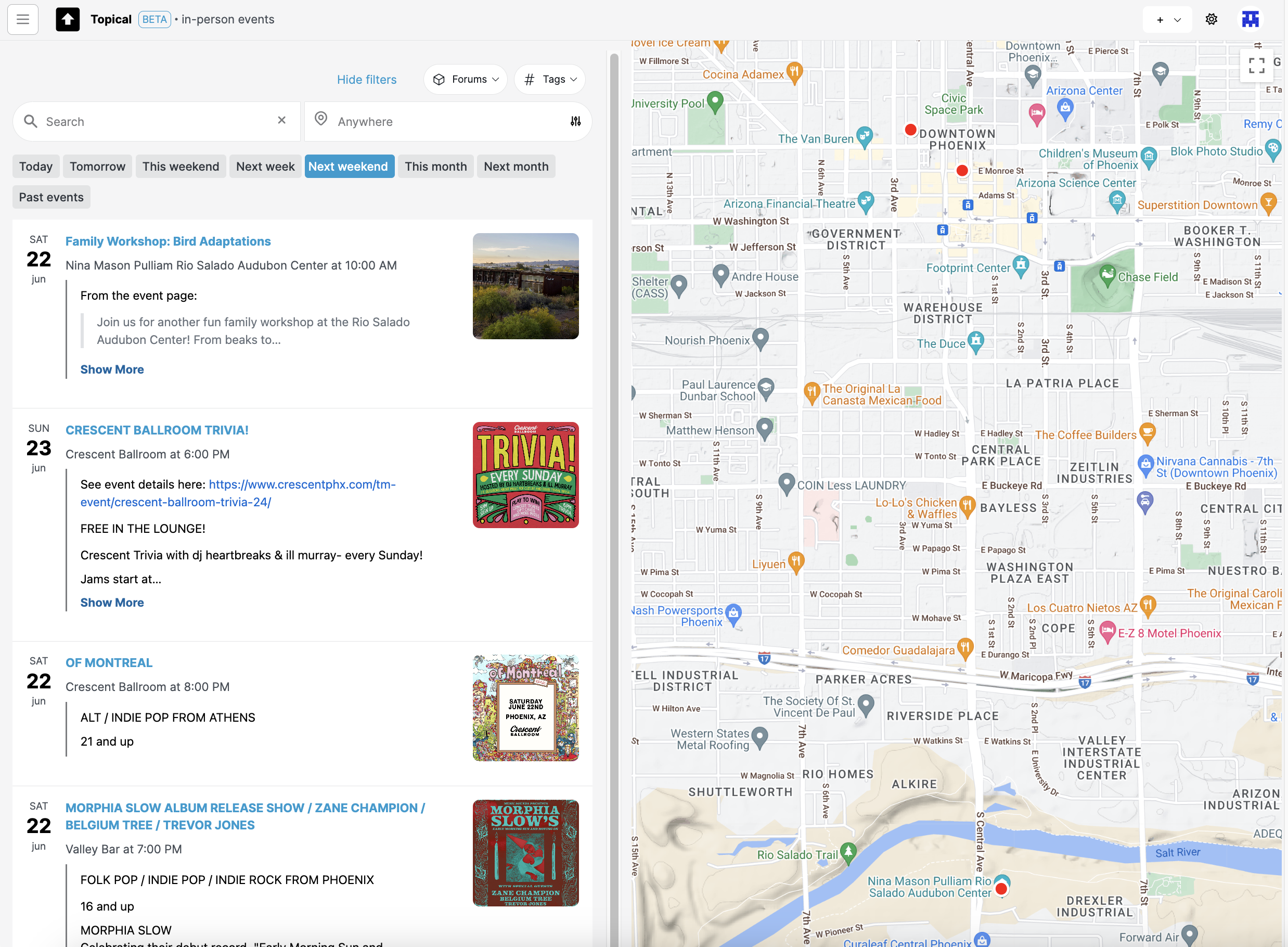The height and width of the screenshot is (947, 1288).
Task: Open the hamburger sidebar menu
Action: [x=23, y=19]
